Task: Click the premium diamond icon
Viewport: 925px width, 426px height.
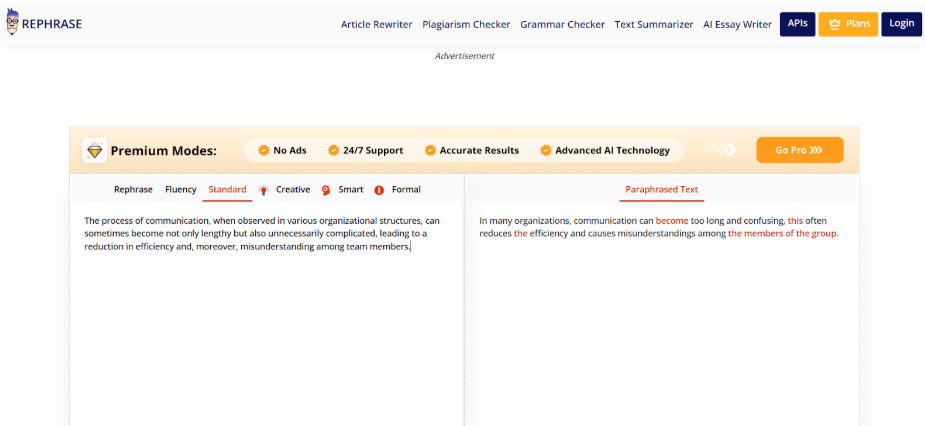Action: (x=95, y=151)
